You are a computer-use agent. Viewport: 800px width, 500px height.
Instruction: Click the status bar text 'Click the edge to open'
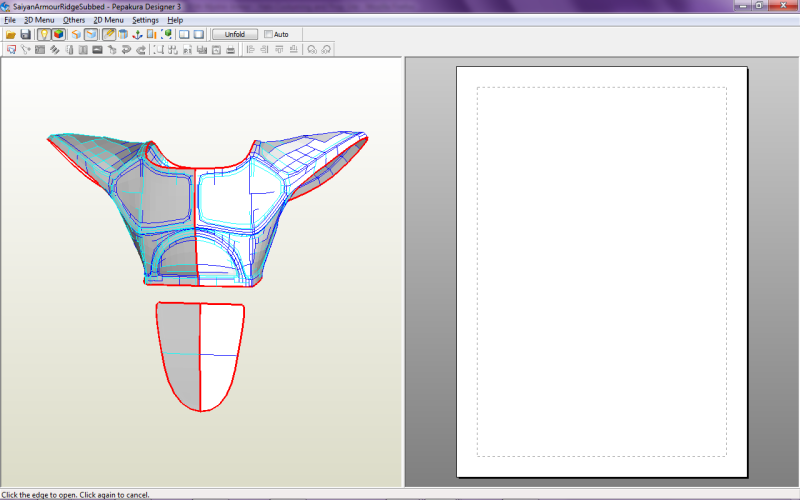pyautogui.click(x=76, y=495)
